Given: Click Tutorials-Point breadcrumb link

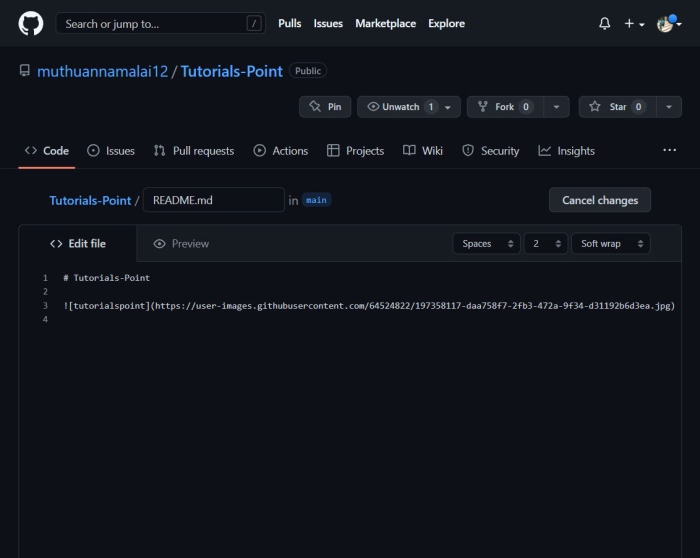Looking at the screenshot, I should (x=90, y=200).
